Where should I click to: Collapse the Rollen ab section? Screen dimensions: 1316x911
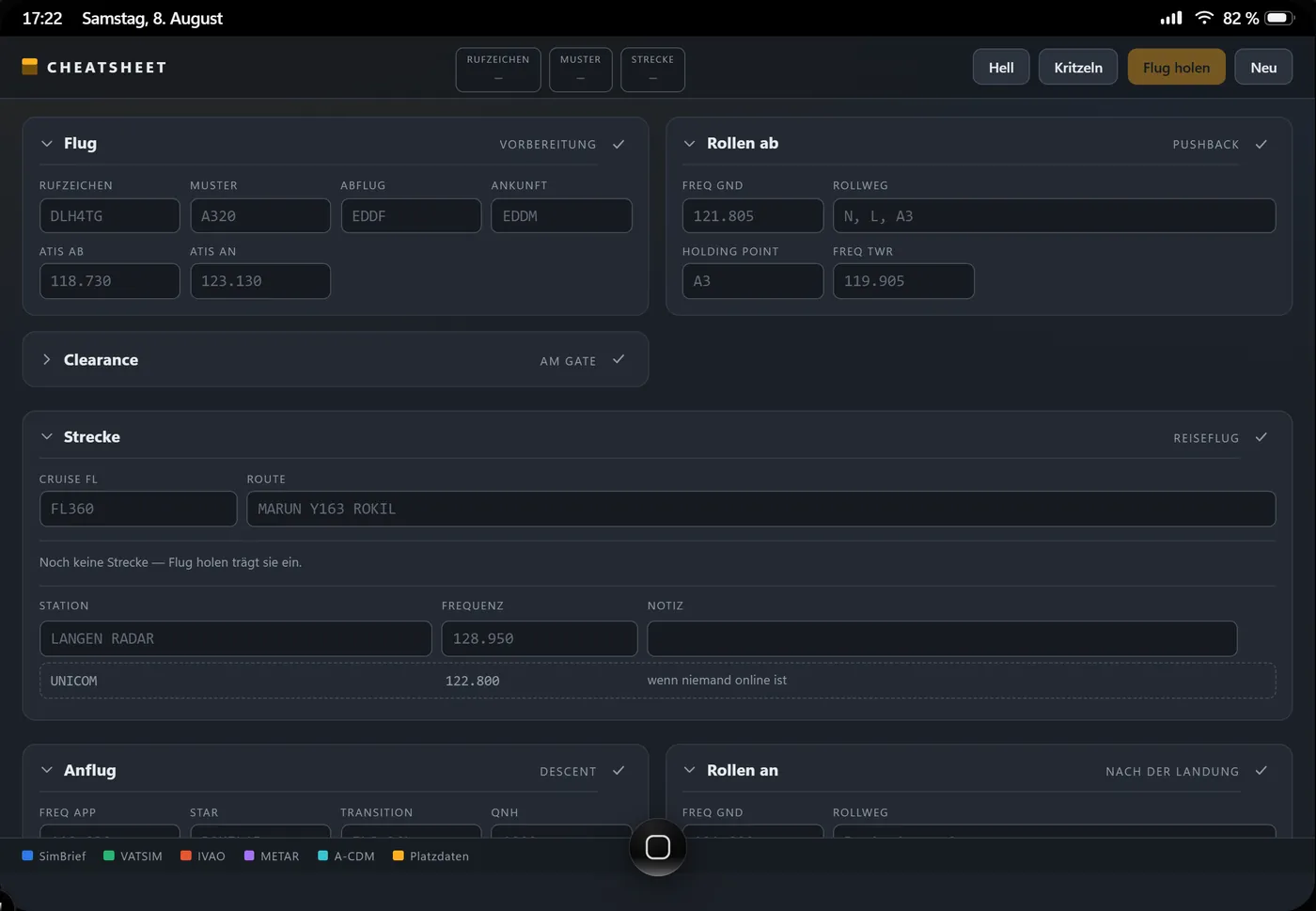click(x=689, y=144)
